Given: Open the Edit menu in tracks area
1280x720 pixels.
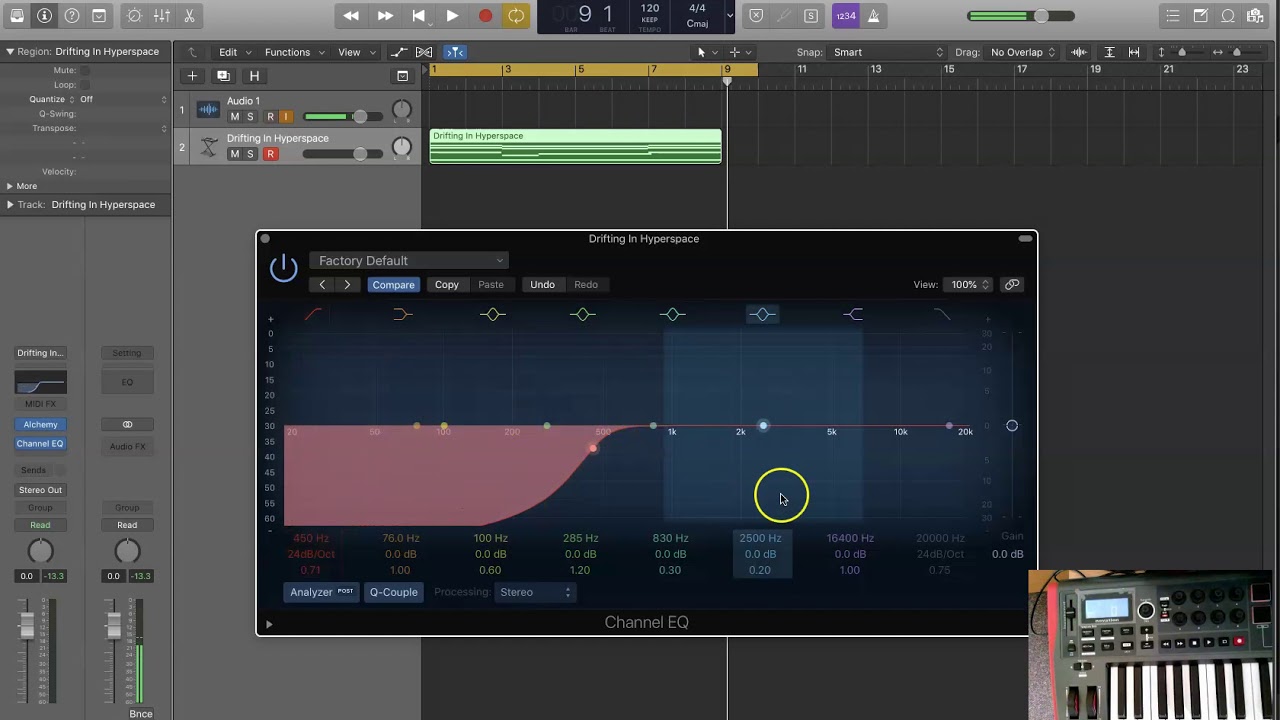Looking at the screenshot, I should (235, 52).
